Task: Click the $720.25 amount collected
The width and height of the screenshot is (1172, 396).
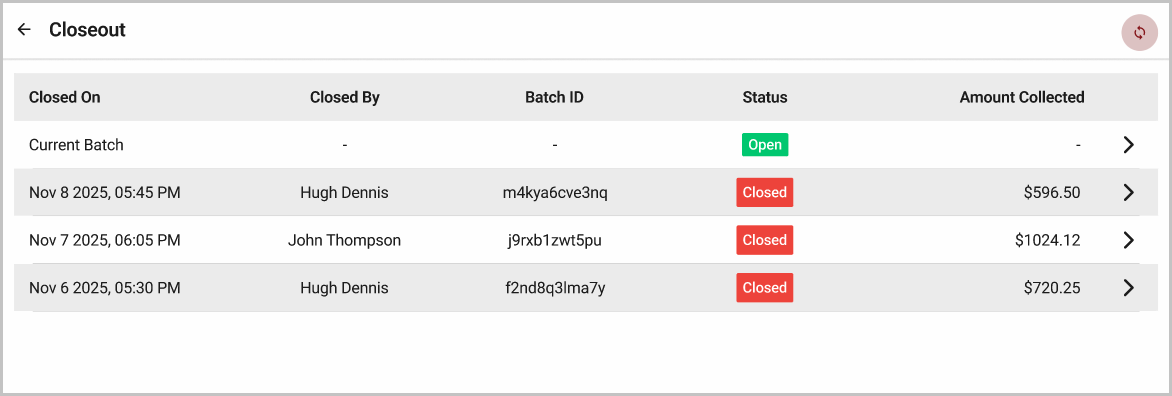Action: click(x=1052, y=288)
